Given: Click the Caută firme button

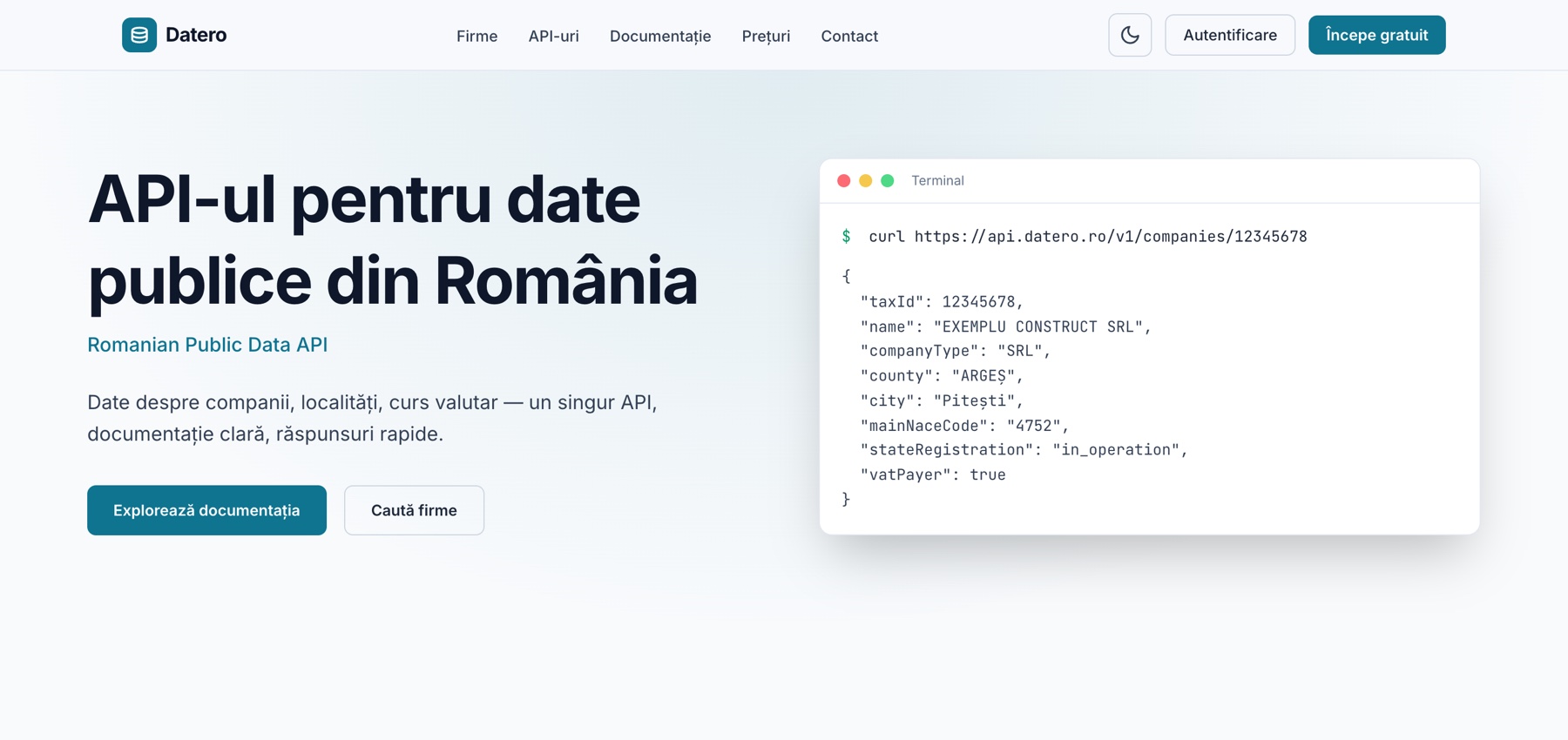Looking at the screenshot, I should click(414, 510).
